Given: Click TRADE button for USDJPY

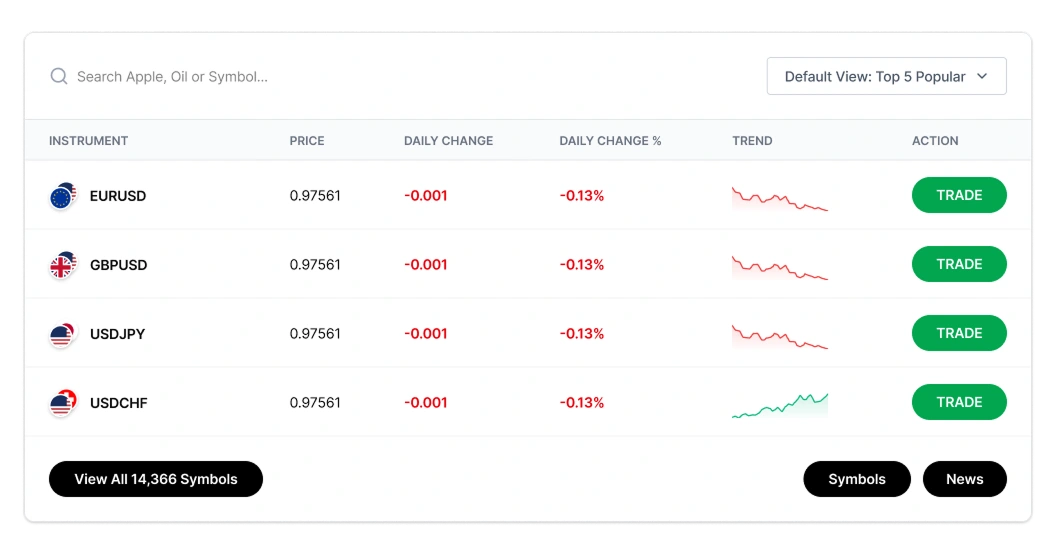Looking at the screenshot, I should (959, 333).
